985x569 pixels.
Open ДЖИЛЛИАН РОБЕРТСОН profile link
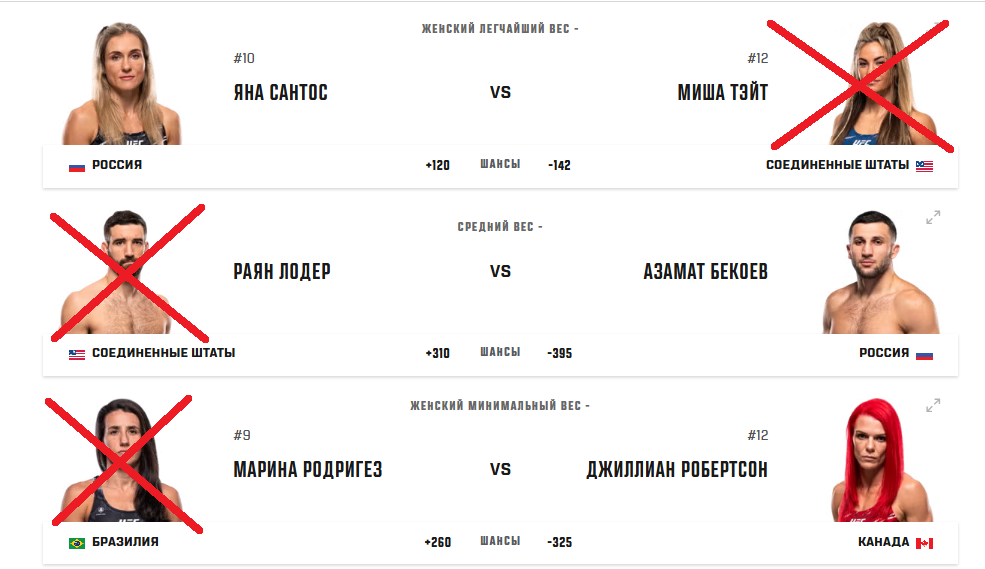(x=677, y=469)
